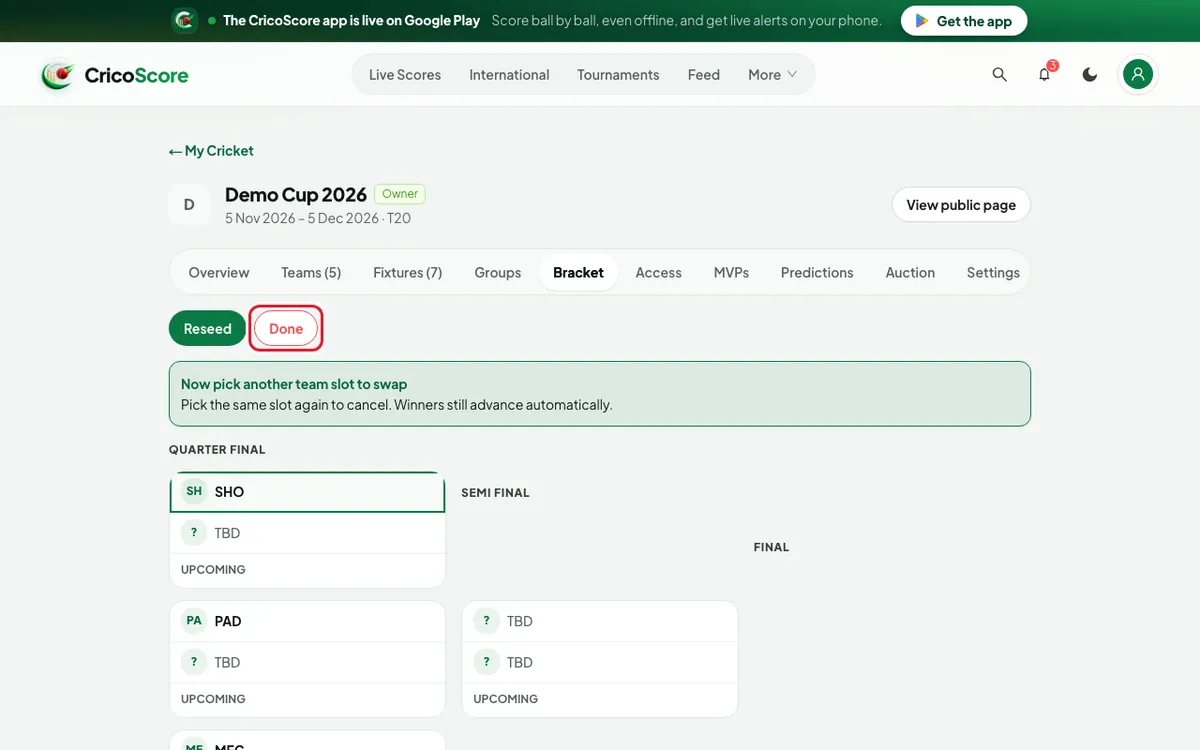Screen dimensions: 1200x750
Task: Click the PA team badge for PAD
Action: tap(194, 621)
